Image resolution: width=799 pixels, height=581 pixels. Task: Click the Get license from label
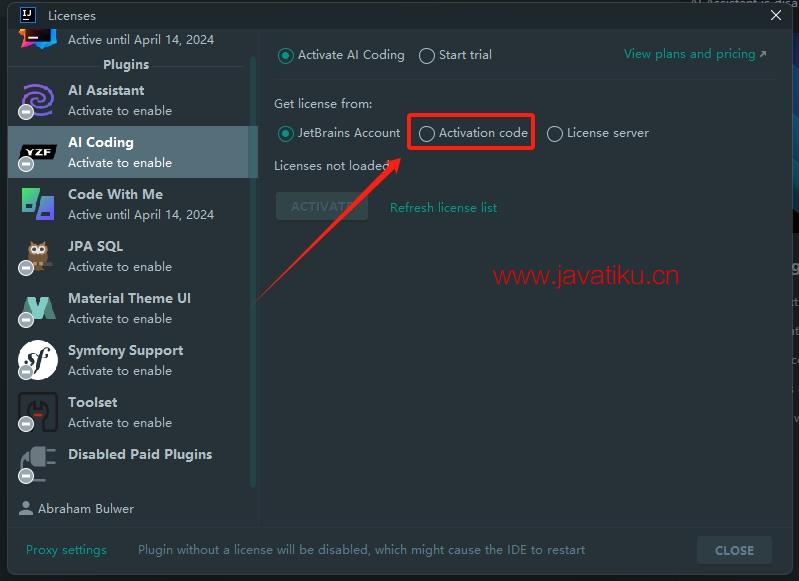(x=323, y=103)
